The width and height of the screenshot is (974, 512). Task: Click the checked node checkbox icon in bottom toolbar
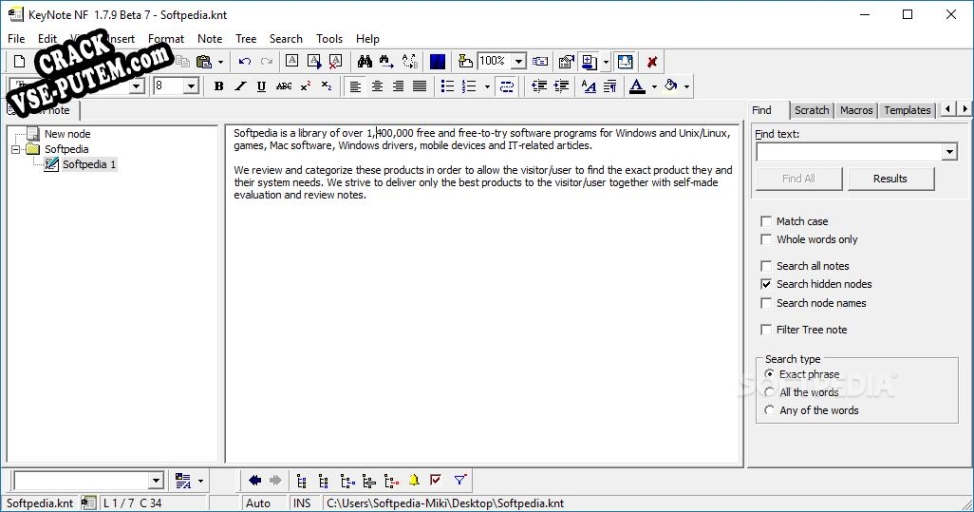(x=435, y=480)
